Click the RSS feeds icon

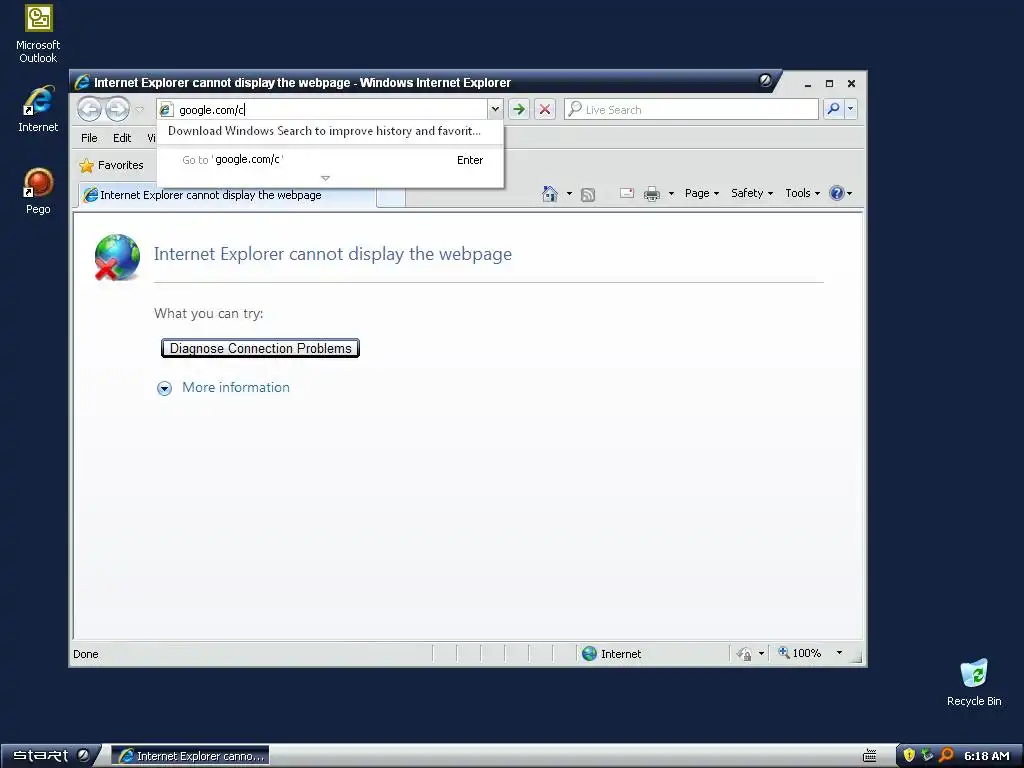[588, 194]
